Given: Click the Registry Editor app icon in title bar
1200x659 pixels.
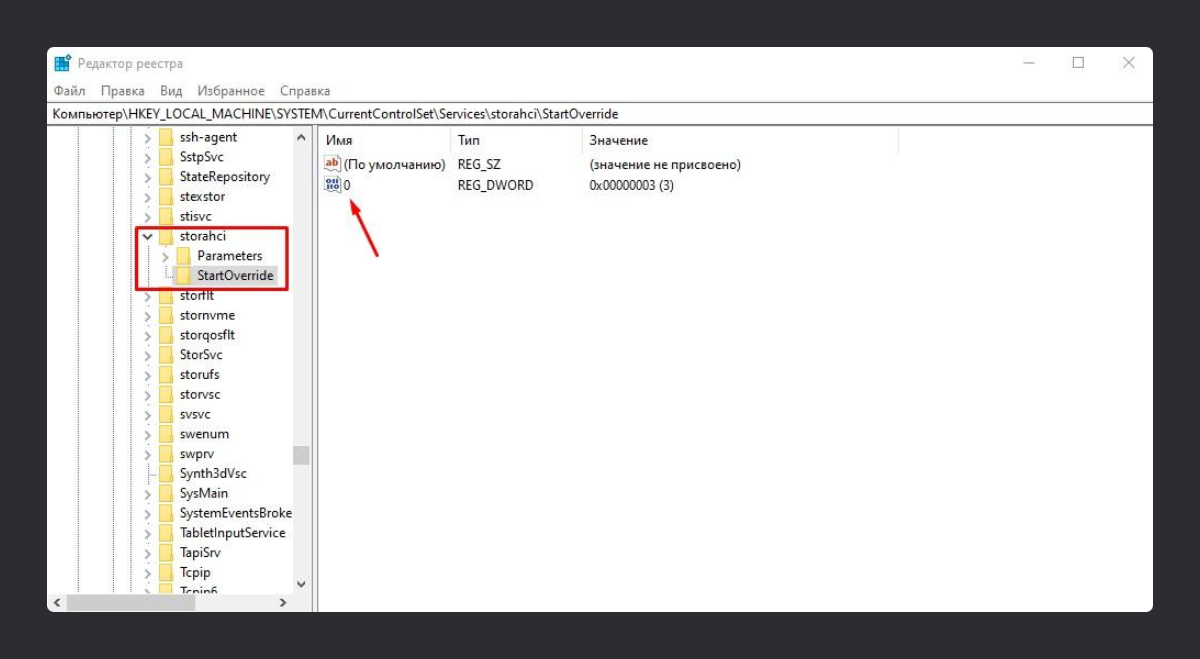Looking at the screenshot, I should pos(62,63).
